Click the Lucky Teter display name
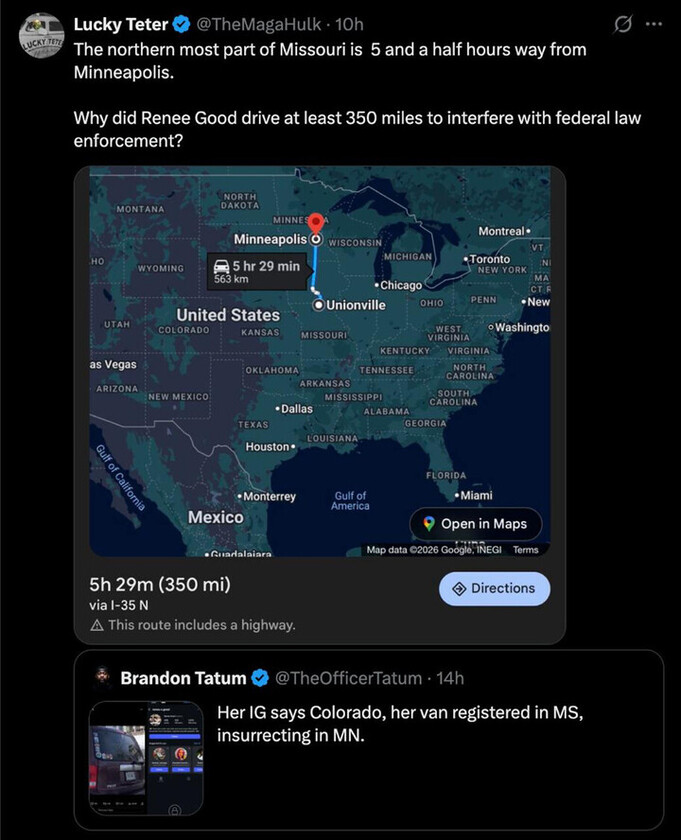 [x=120, y=24]
